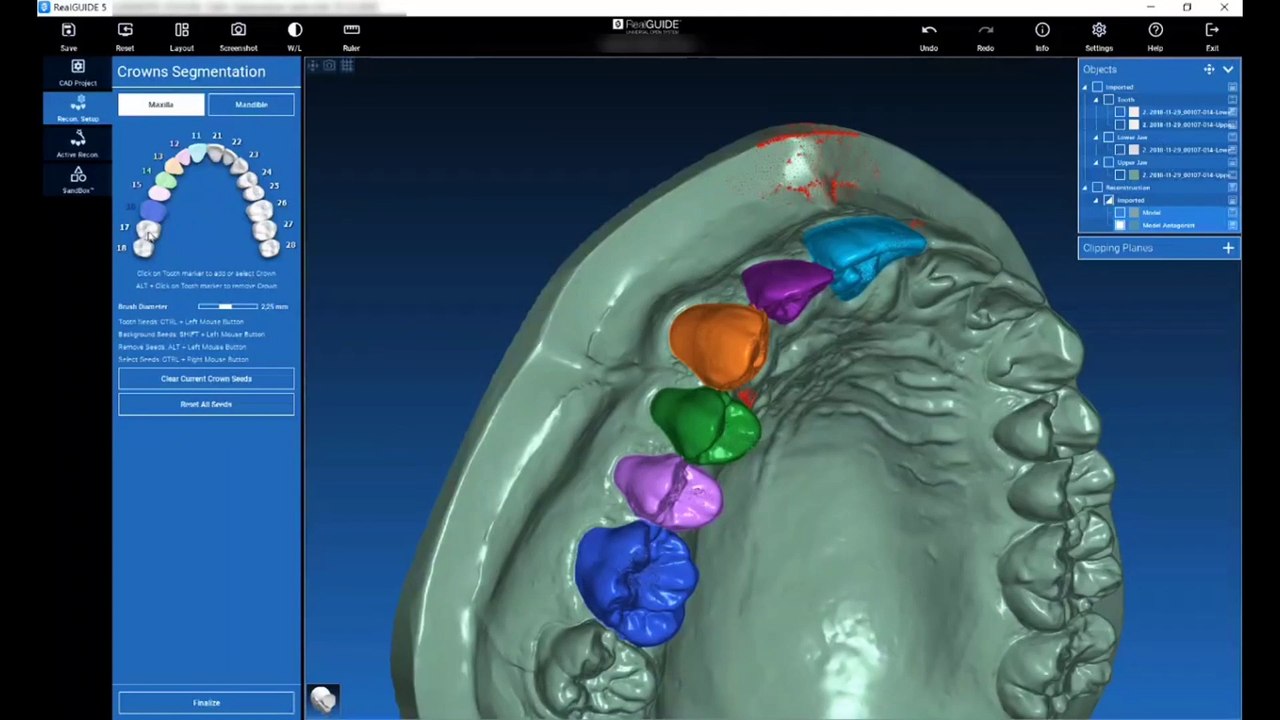Screen dimensions: 1280x720
Task: Collapse the Lower Jaw tree node
Action: (x=1096, y=138)
